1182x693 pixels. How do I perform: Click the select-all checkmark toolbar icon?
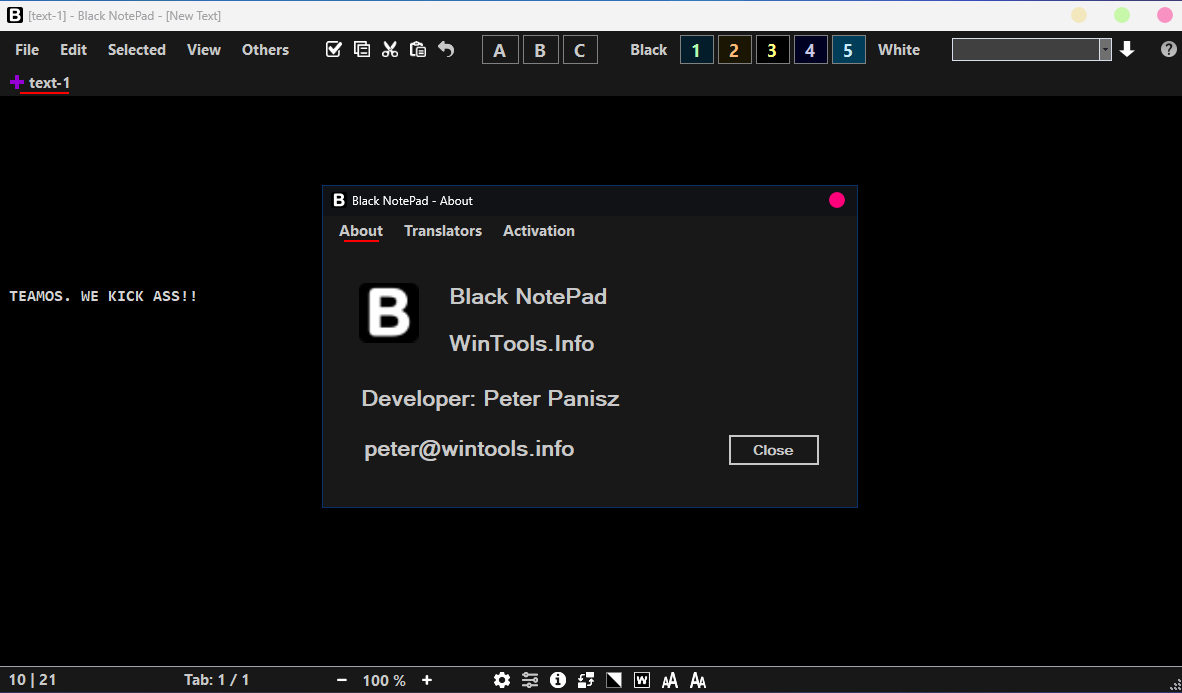click(x=333, y=50)
